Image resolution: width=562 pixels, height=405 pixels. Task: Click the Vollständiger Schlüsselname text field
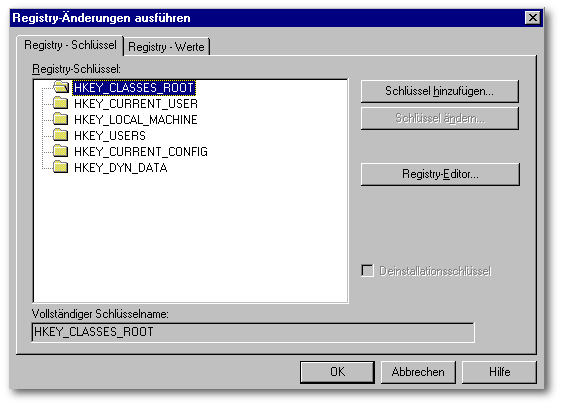(x=253, y=332)
